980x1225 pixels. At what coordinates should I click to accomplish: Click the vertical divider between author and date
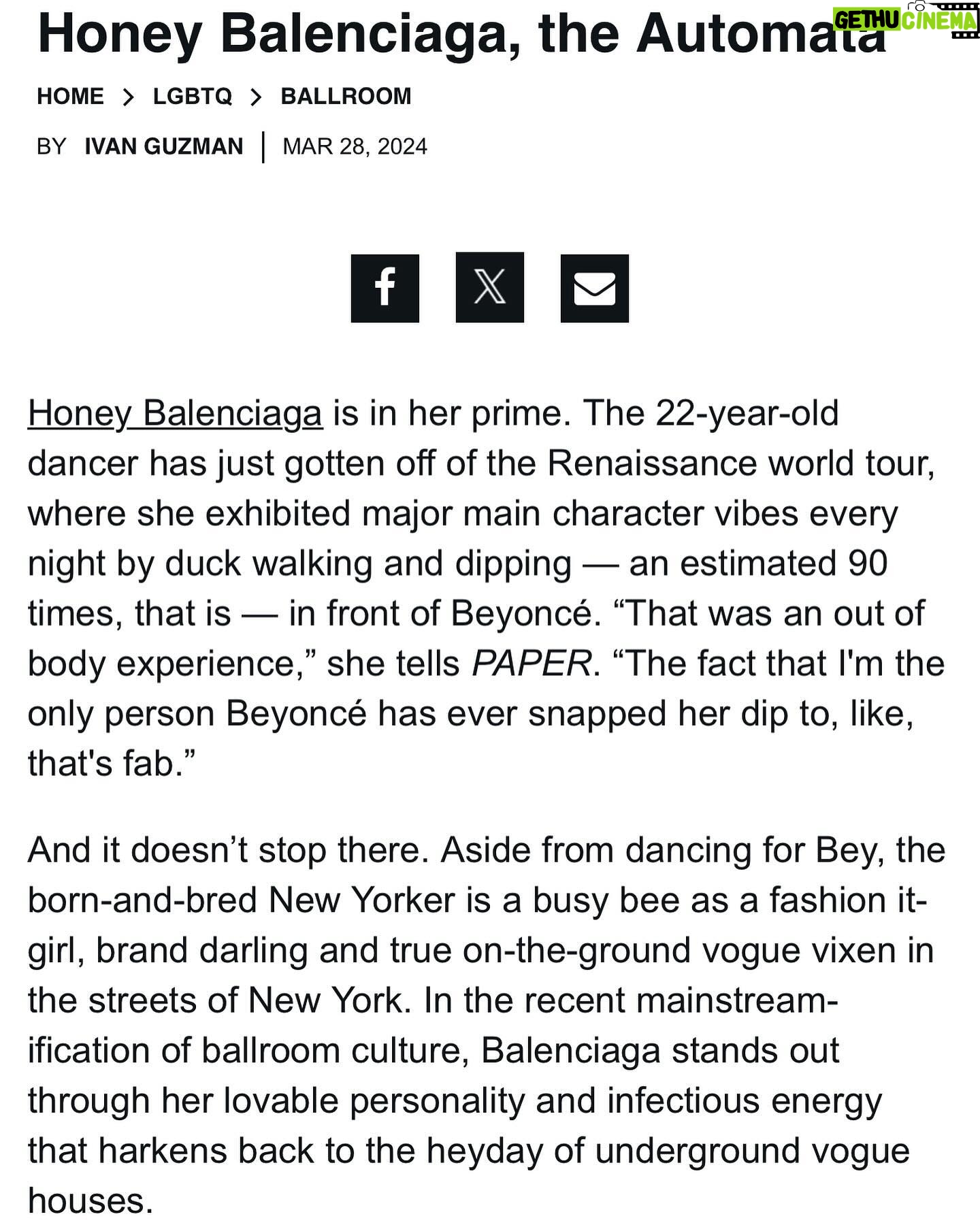[263, 148]
